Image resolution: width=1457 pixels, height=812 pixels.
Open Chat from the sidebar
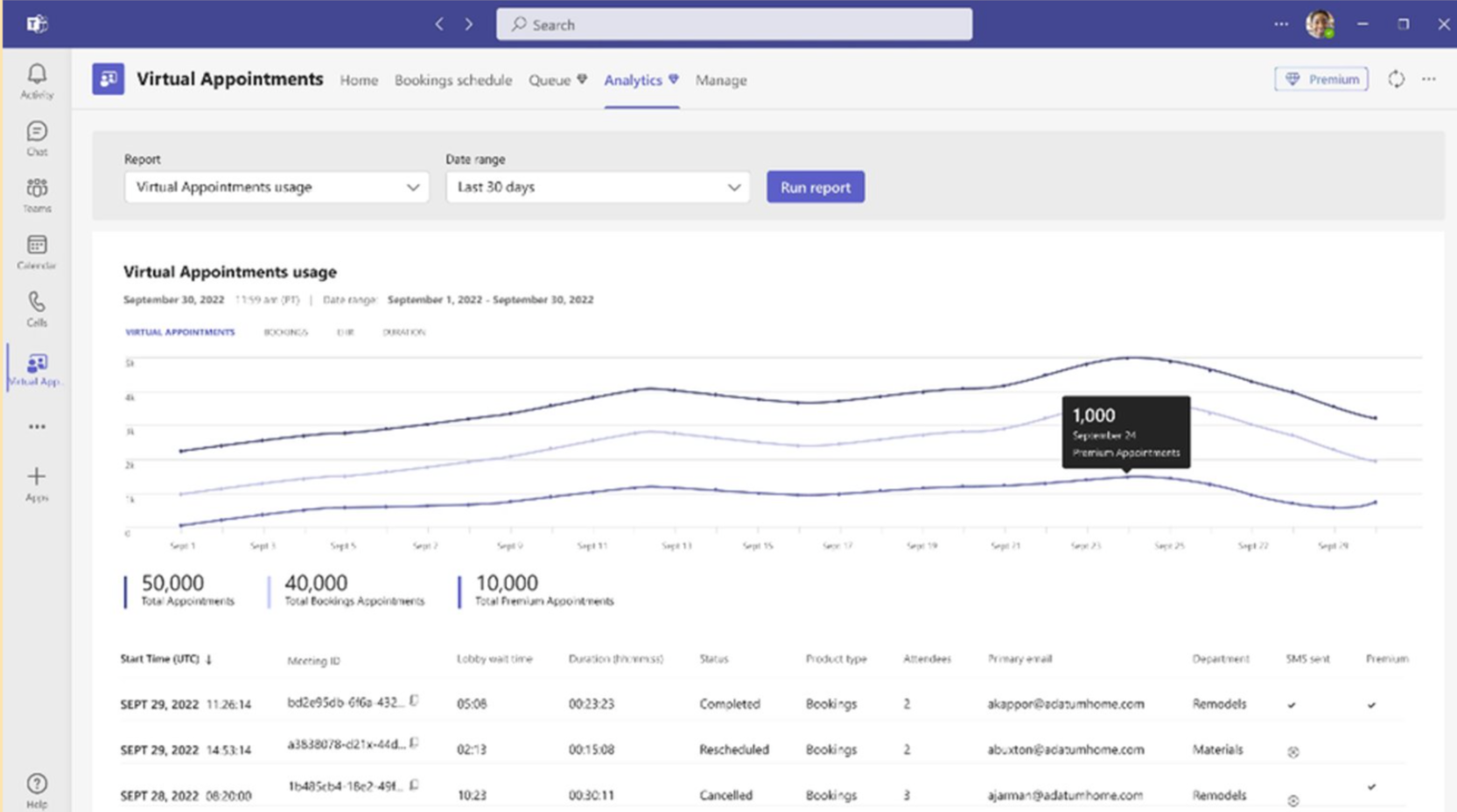coord(37,138)
